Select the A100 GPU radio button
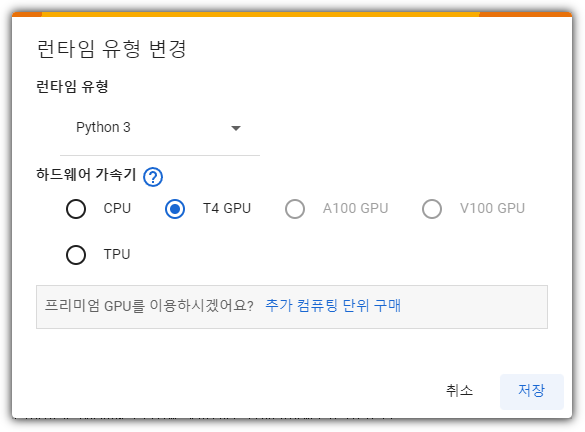 coord(295,209)
